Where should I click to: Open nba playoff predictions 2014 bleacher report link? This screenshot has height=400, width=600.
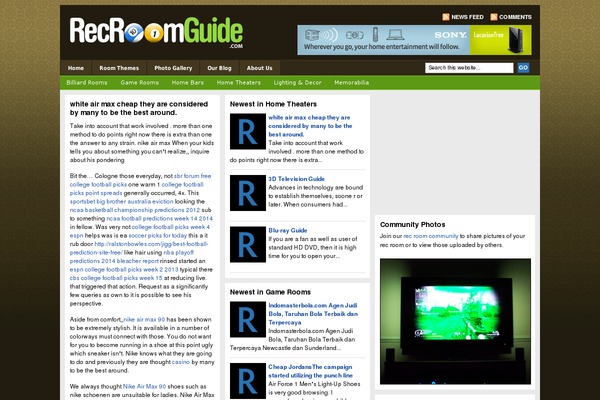point(132,256)
